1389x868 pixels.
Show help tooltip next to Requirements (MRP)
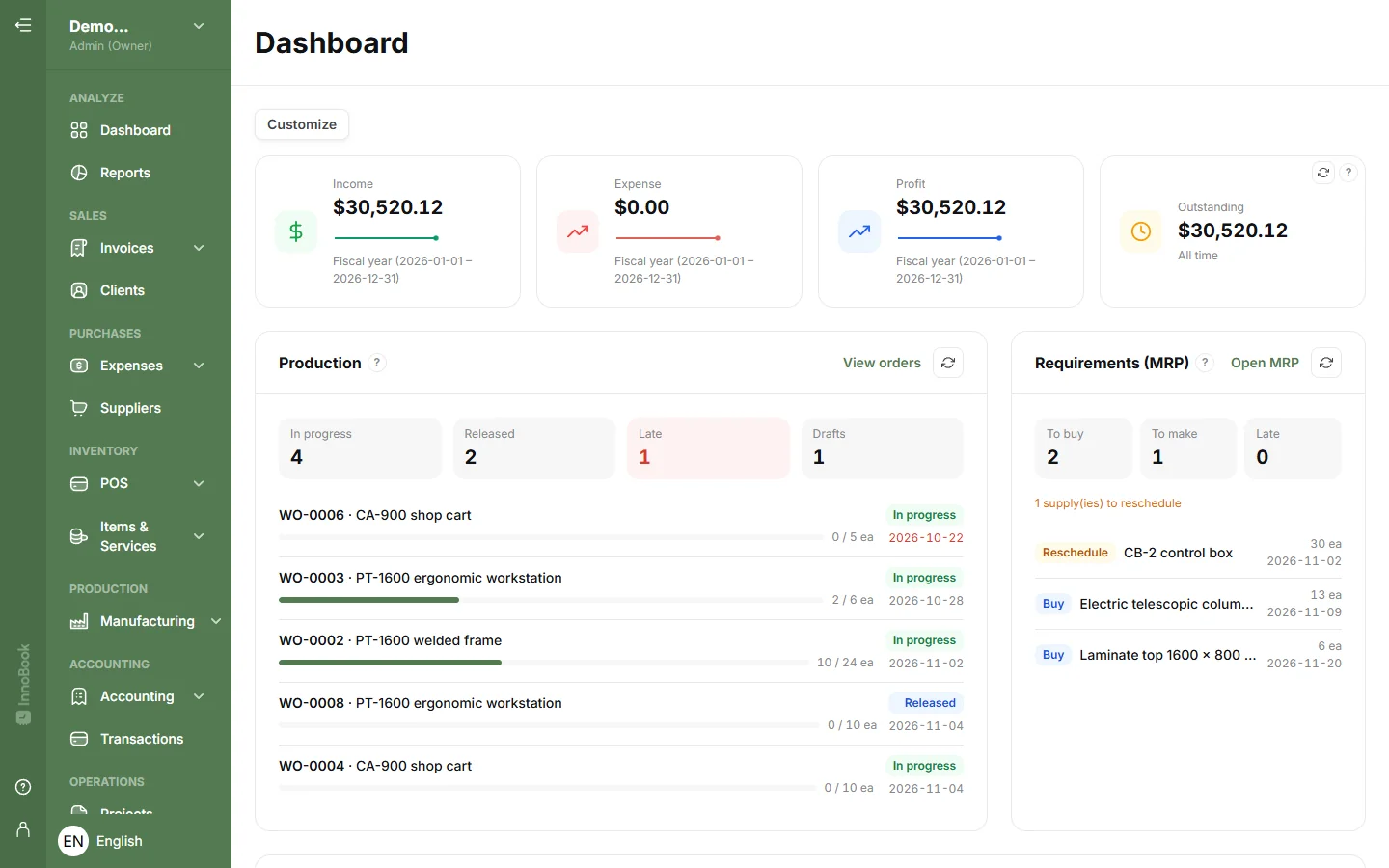(x=1205, y=363)
